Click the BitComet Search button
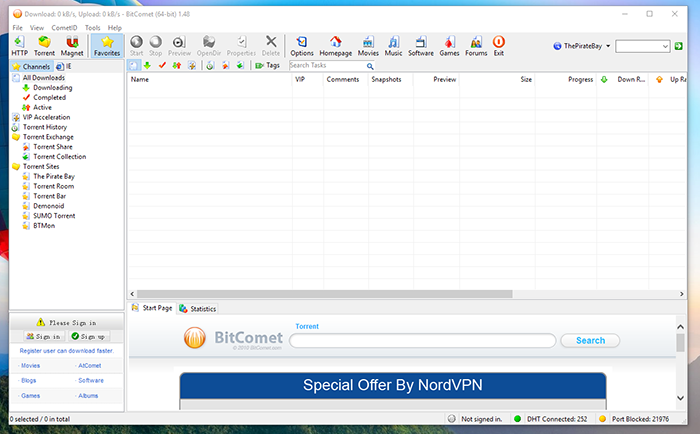Screen dimensions: 700x434 pyautogui.click(x=590, y=341)
